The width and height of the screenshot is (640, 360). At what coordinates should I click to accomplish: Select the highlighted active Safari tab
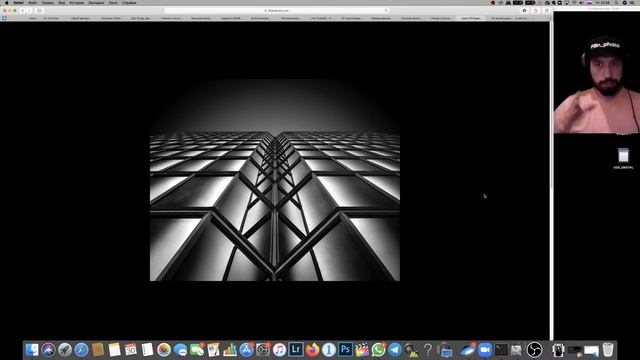click(471, 18)
